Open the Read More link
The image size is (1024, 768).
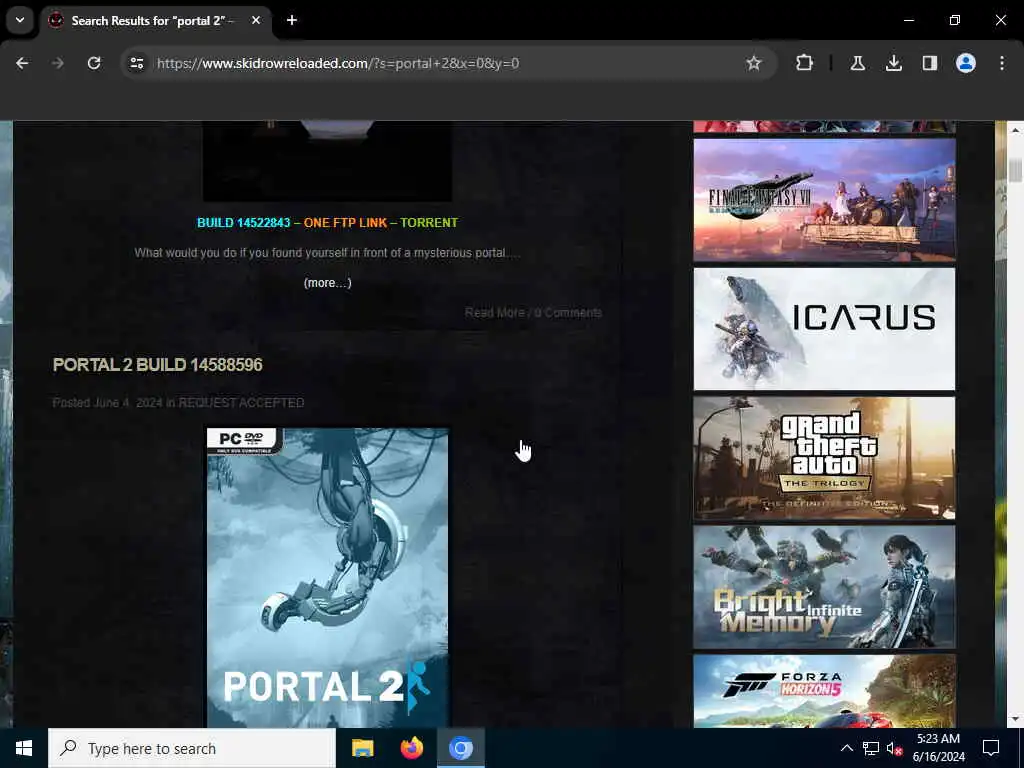[x=494, y=313]
